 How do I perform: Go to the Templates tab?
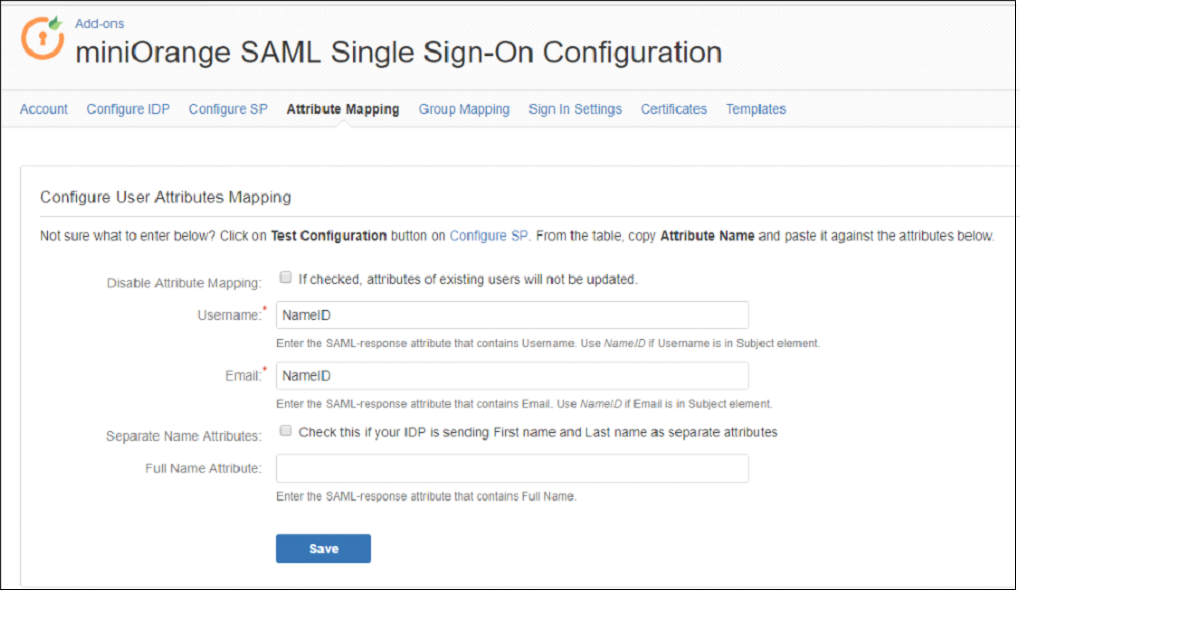(755, 109)
